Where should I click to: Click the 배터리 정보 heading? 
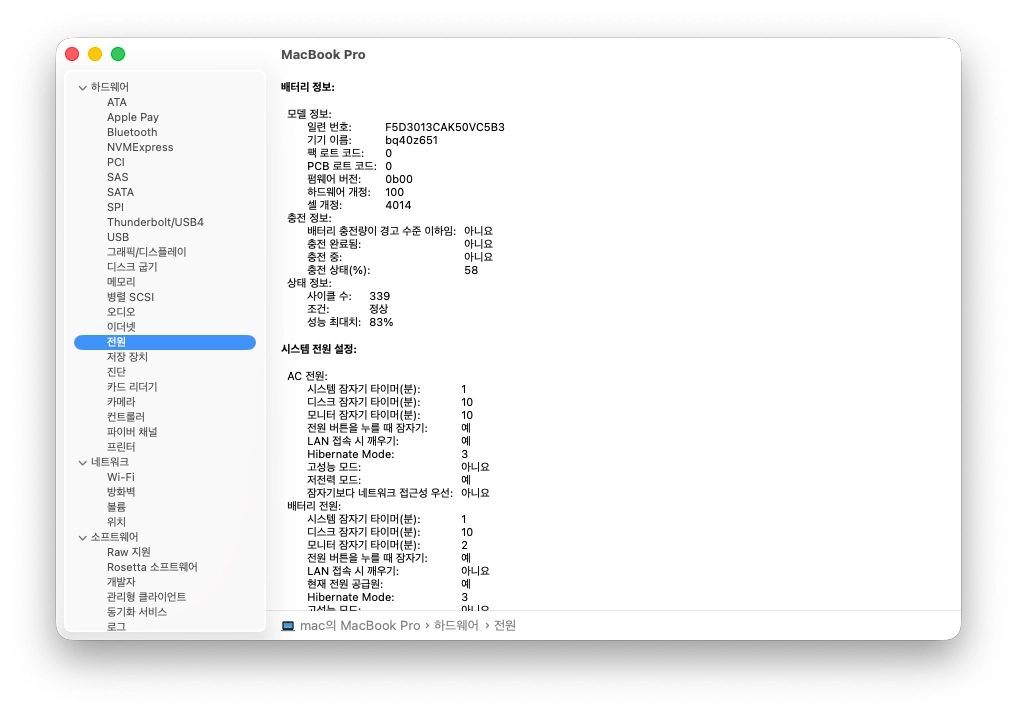(308, 87)
